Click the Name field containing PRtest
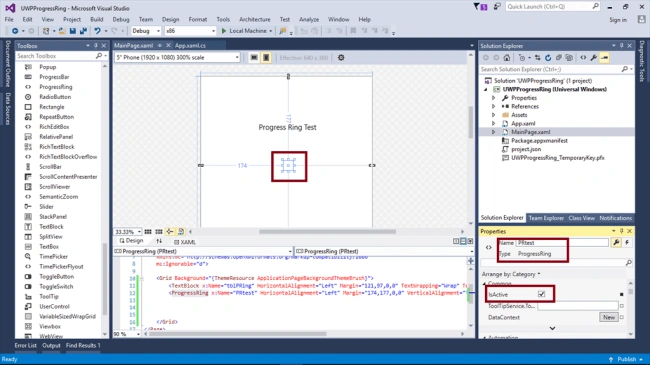650x365 pixels. coord(562,243)
